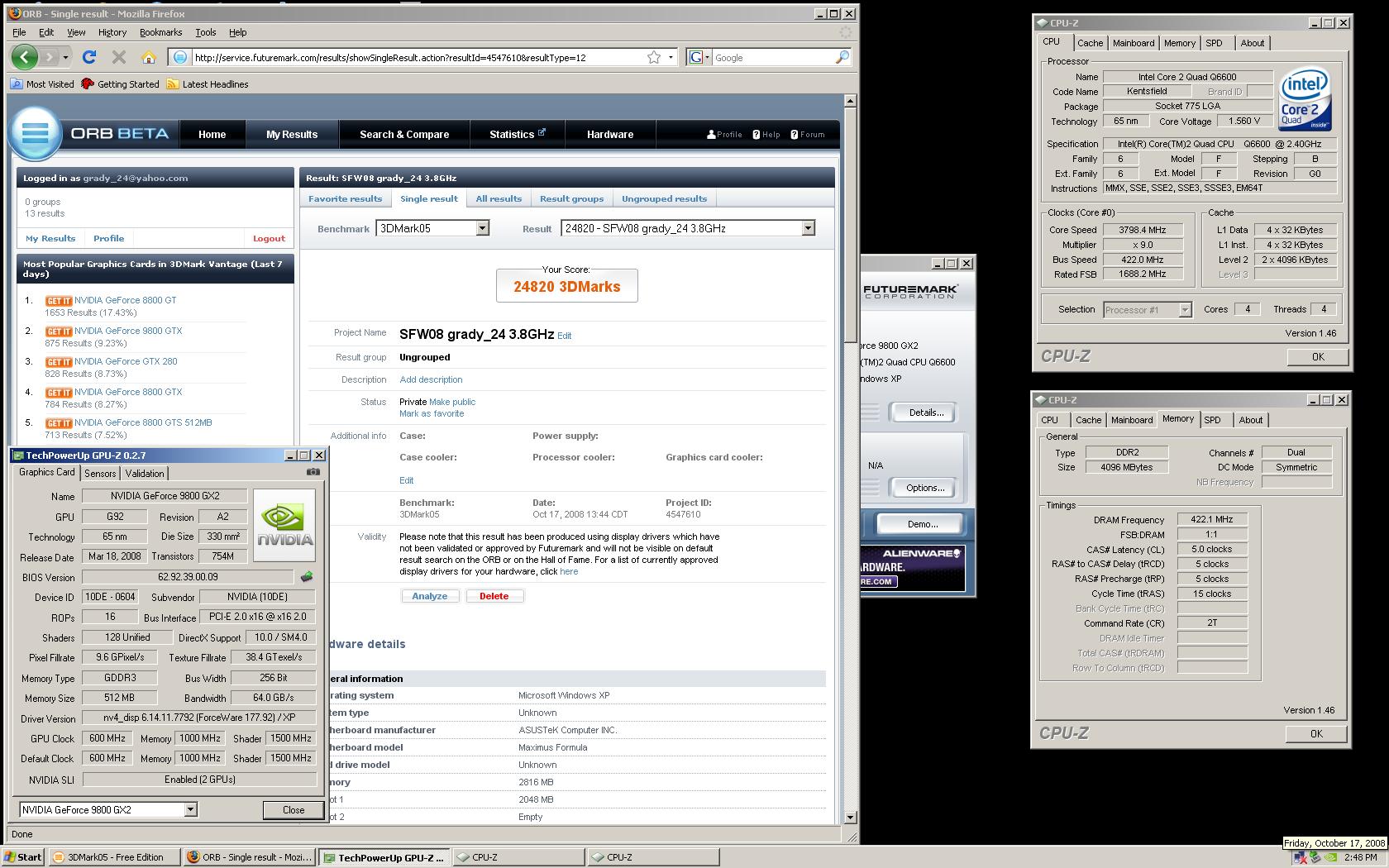Viewport: 1389px width, 868px height.
Task: Open the GPU-Z graphics card selector dropdown
Action: click(190, 810)
